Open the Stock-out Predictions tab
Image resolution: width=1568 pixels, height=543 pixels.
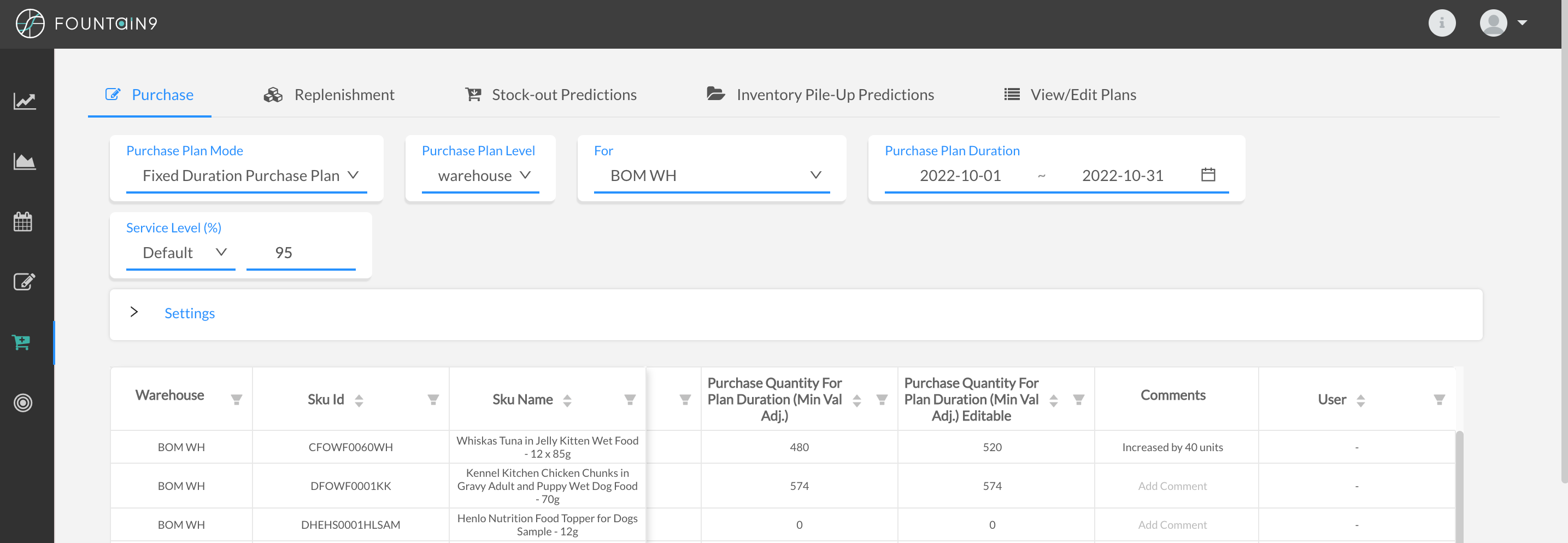(x=551, y=95)
